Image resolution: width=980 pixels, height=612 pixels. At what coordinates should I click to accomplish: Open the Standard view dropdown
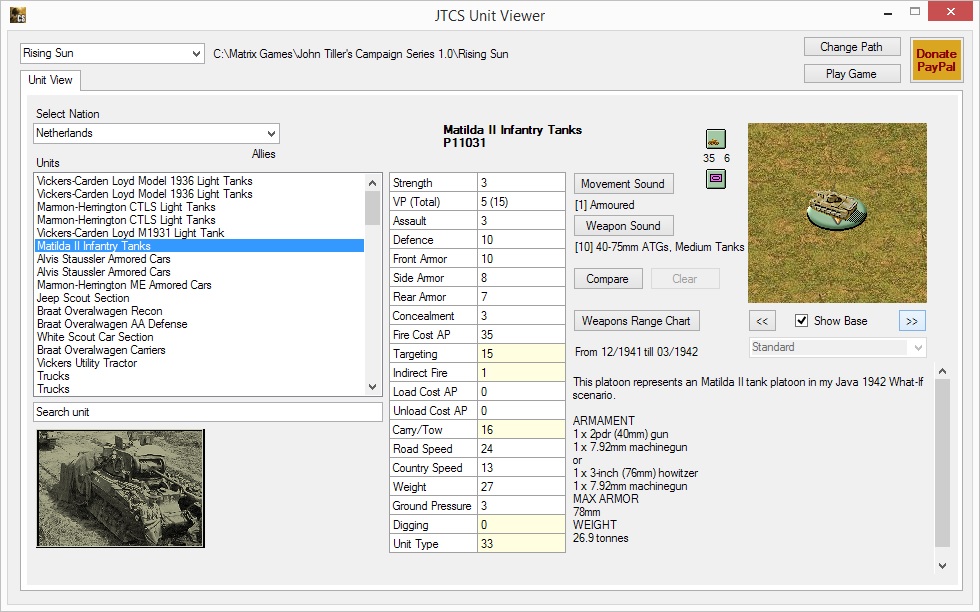838,347
